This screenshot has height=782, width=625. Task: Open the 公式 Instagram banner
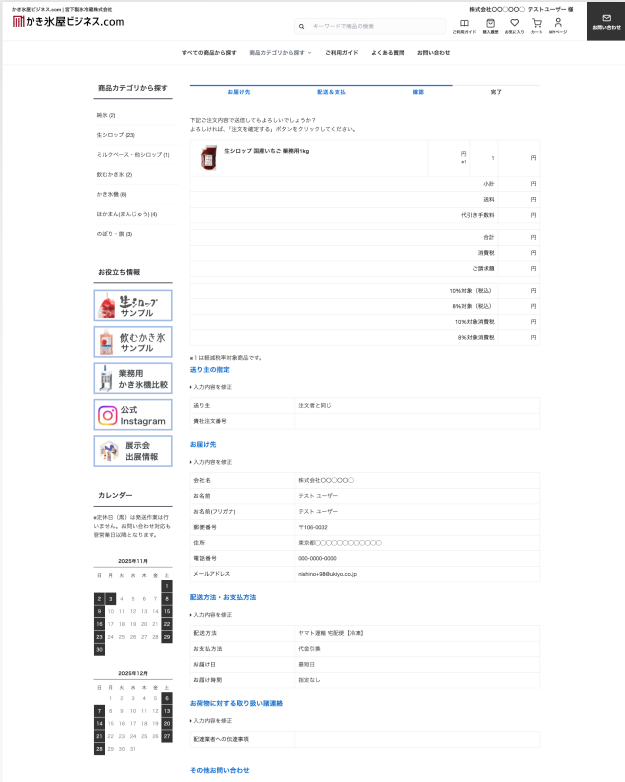133,415
